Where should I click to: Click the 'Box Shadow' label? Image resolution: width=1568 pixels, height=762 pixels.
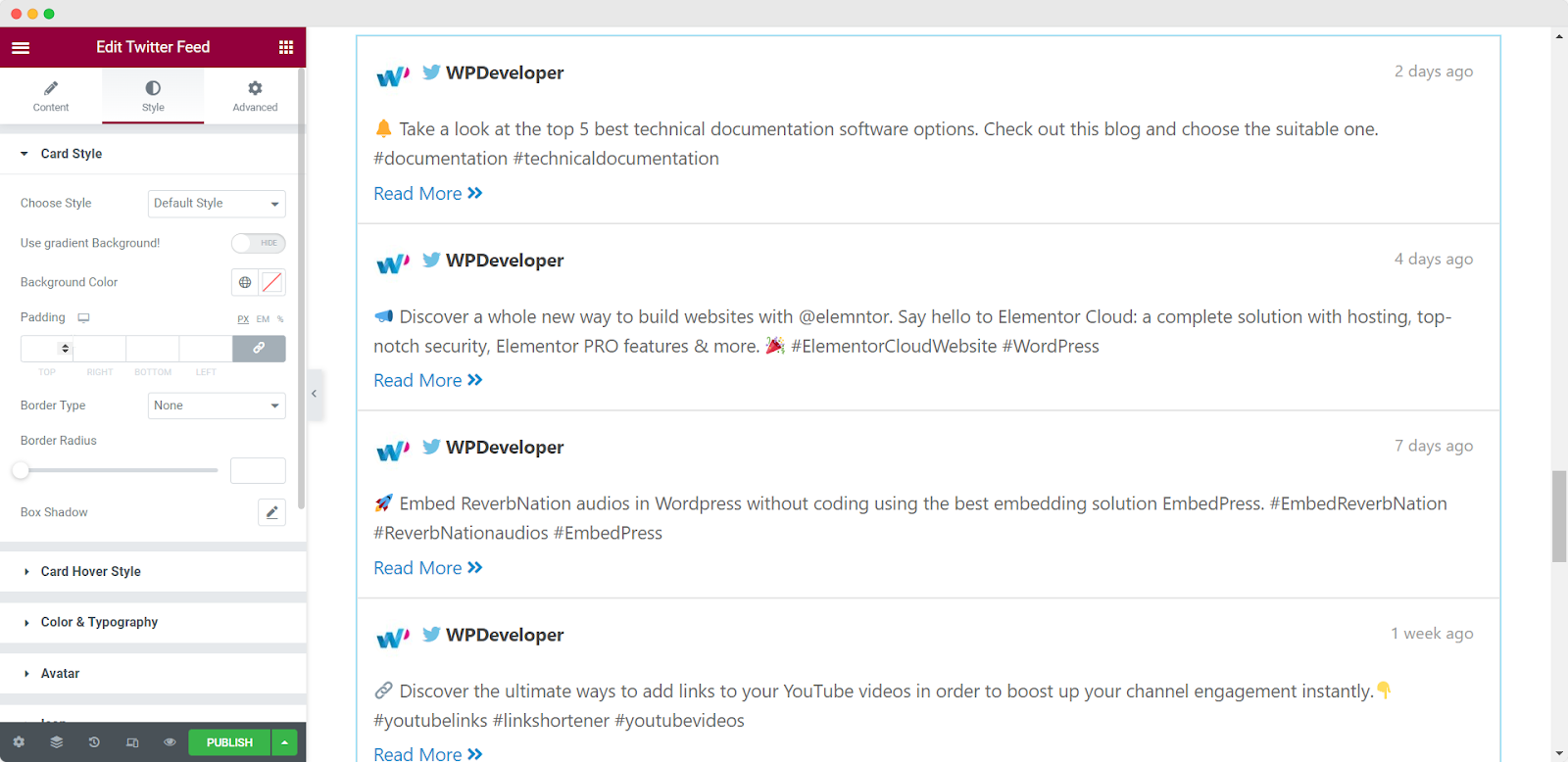pos(54,512)
